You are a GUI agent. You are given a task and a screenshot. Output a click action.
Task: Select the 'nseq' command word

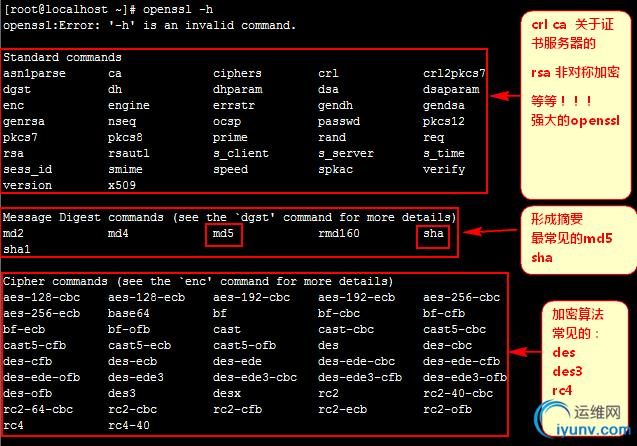tap(122, 121)
